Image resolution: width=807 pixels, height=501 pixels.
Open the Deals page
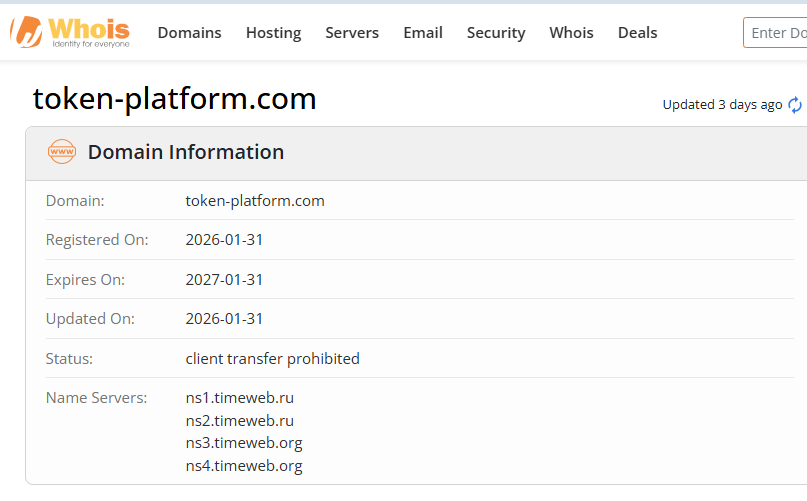point(637,33)
